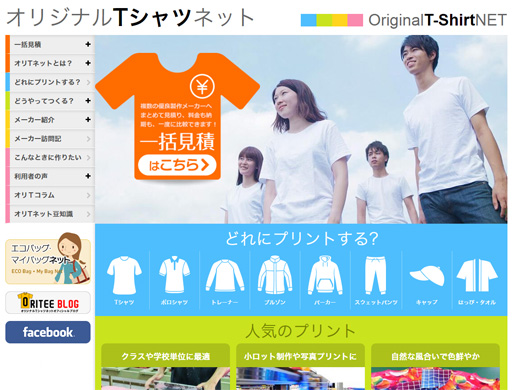The height and width of the screenshot is (390, 520).
Task: Open the ORITEE BLOG banner
Action: point(48,303)
